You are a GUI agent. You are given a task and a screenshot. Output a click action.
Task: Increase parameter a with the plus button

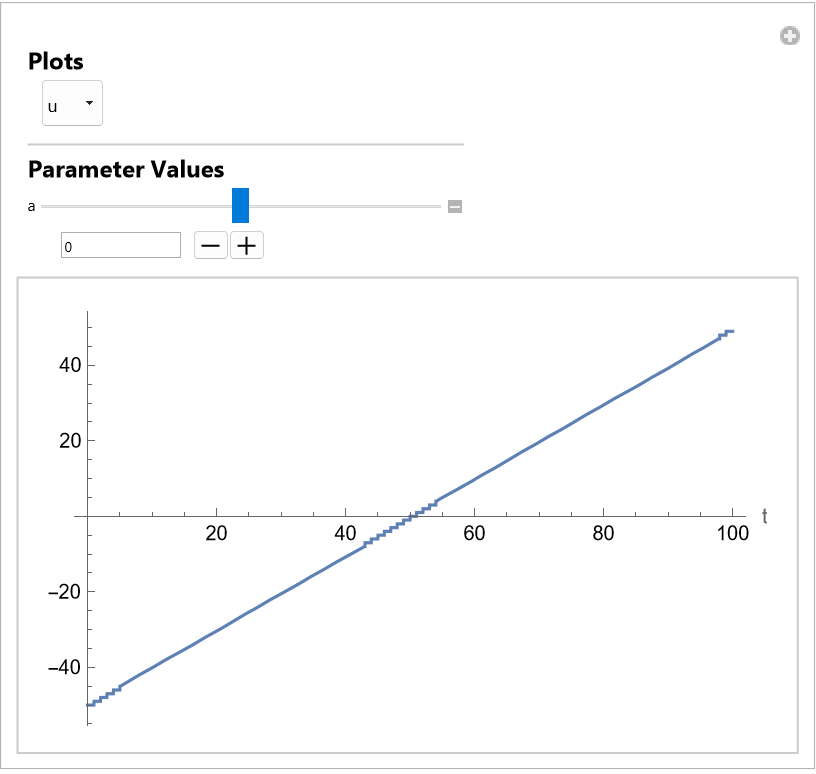coord(247,245)
